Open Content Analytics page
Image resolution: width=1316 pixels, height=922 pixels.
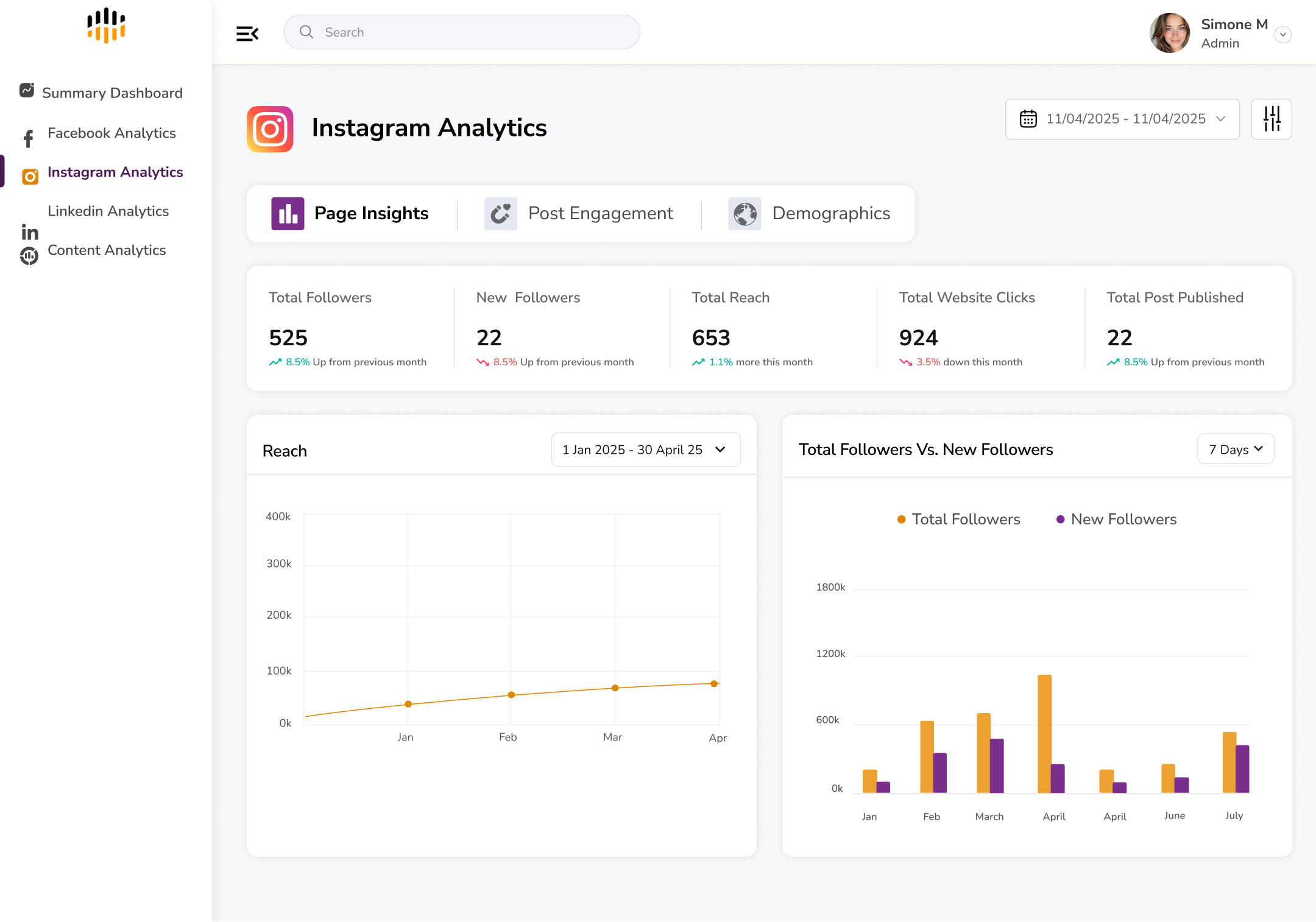click(107, 250)
